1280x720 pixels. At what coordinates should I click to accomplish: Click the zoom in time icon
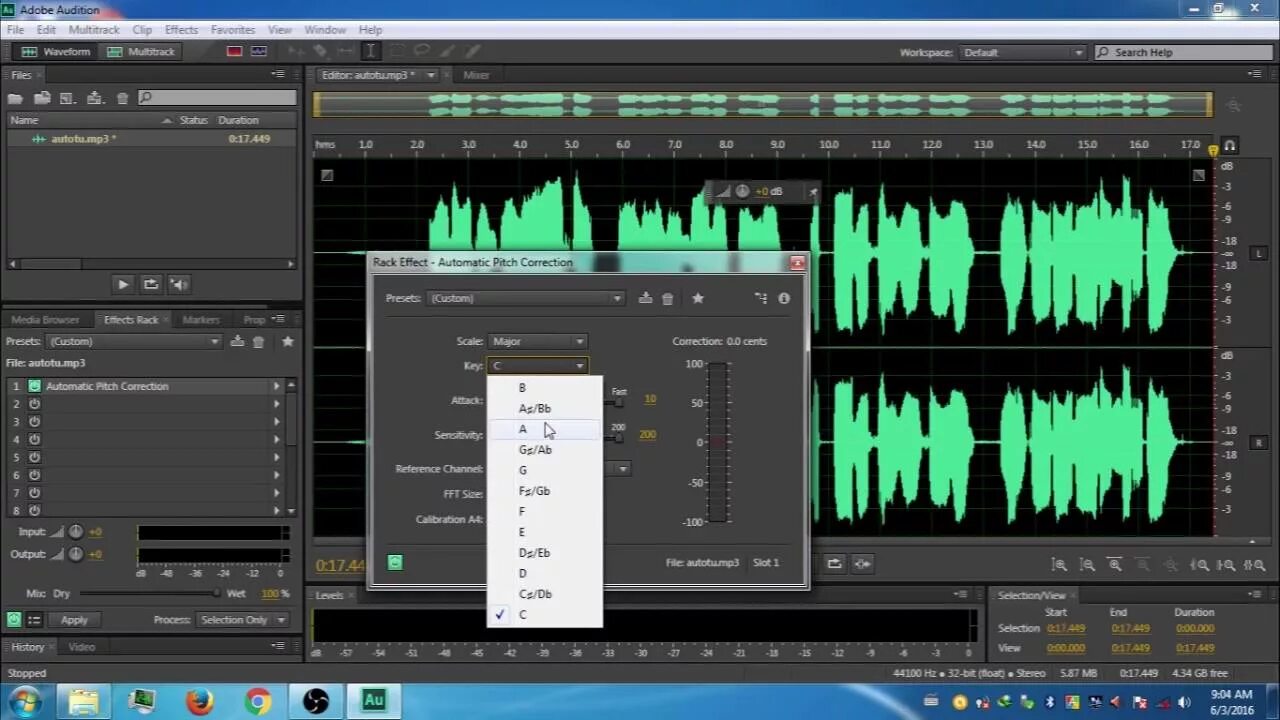pos(1114,565)
